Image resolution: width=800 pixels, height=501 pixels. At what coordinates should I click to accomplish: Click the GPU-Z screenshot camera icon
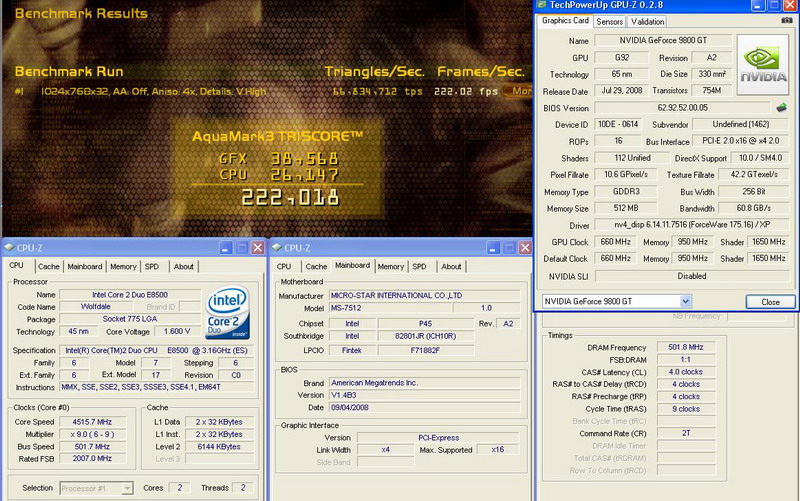787,20
